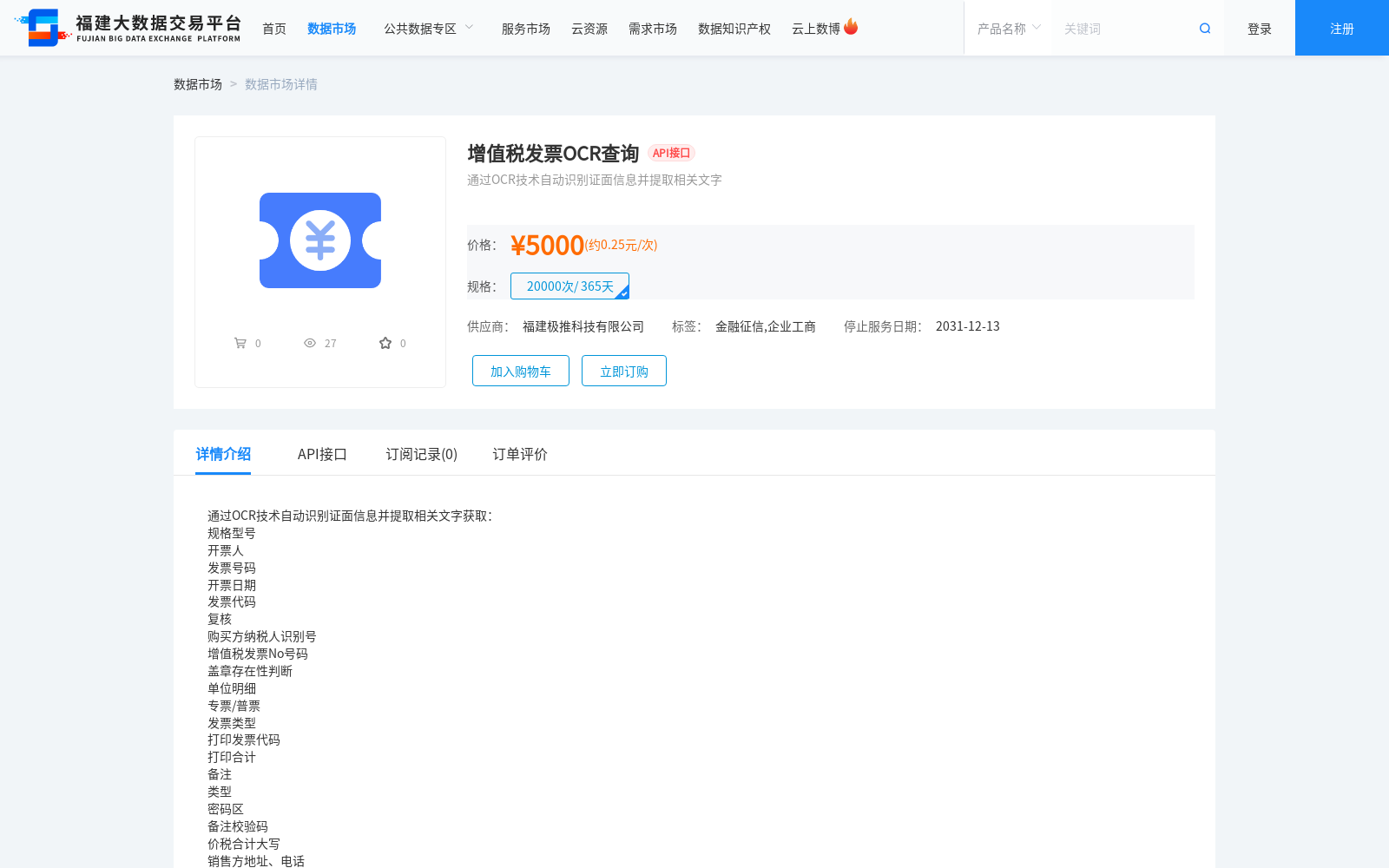Click the title 增值税发票OCR查询
This screenshot has width=1389, height=868.
click(553, 154)
